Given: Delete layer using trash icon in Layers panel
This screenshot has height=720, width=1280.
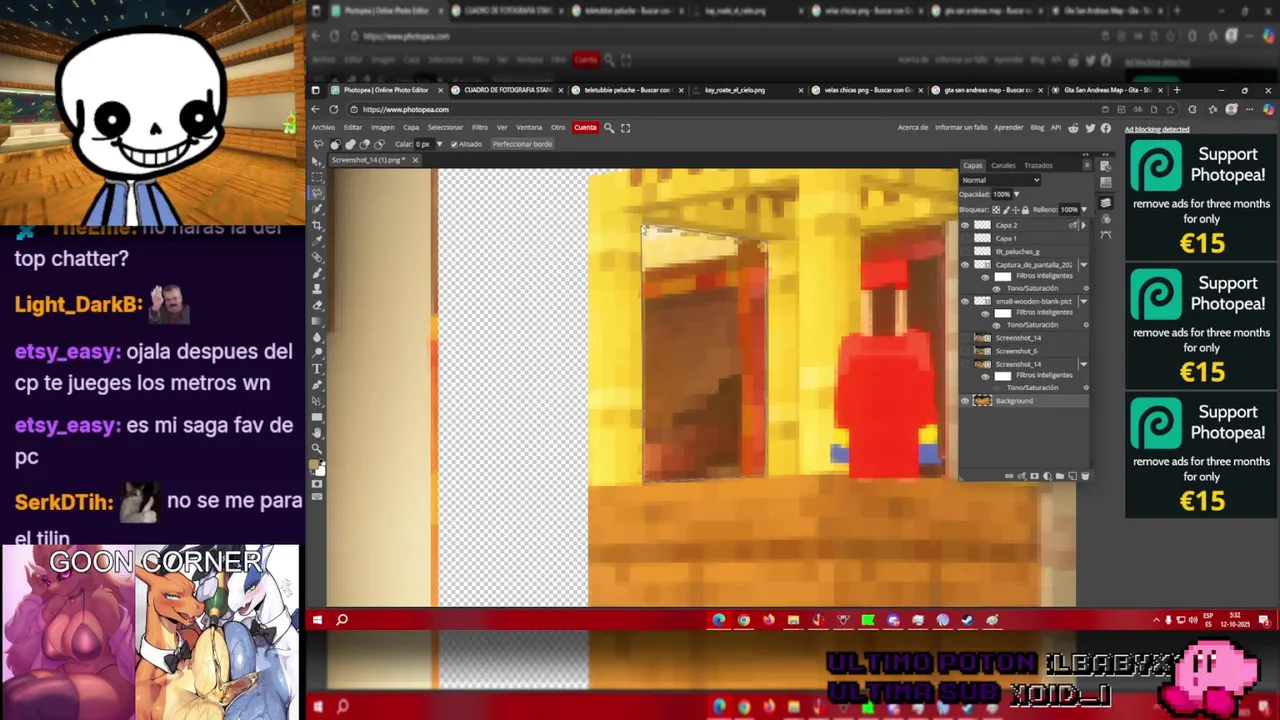Looking at the screenshot, I should coord(1086,476).
